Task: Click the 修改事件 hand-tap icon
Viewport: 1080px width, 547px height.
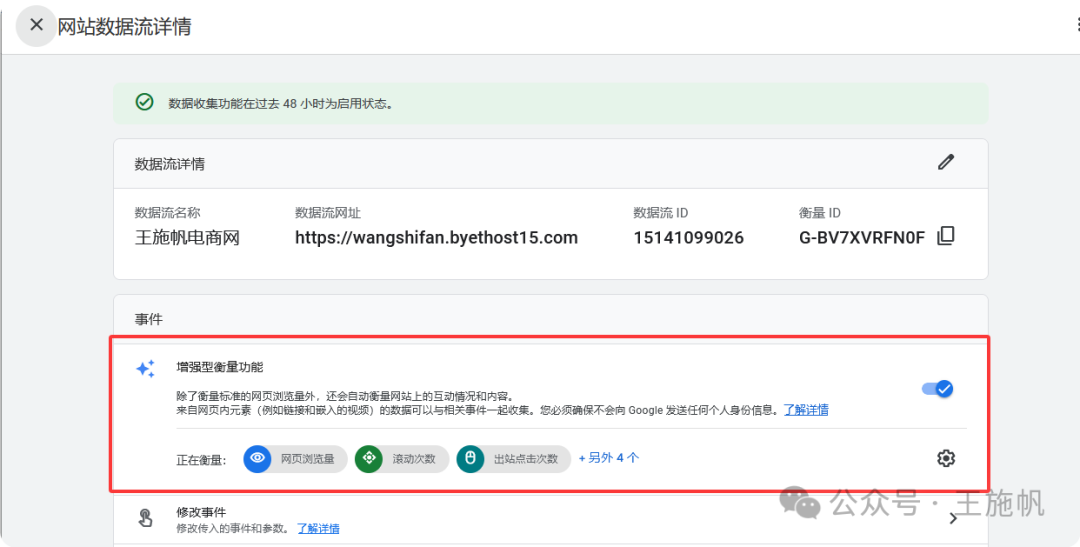Action: [145, 518]
